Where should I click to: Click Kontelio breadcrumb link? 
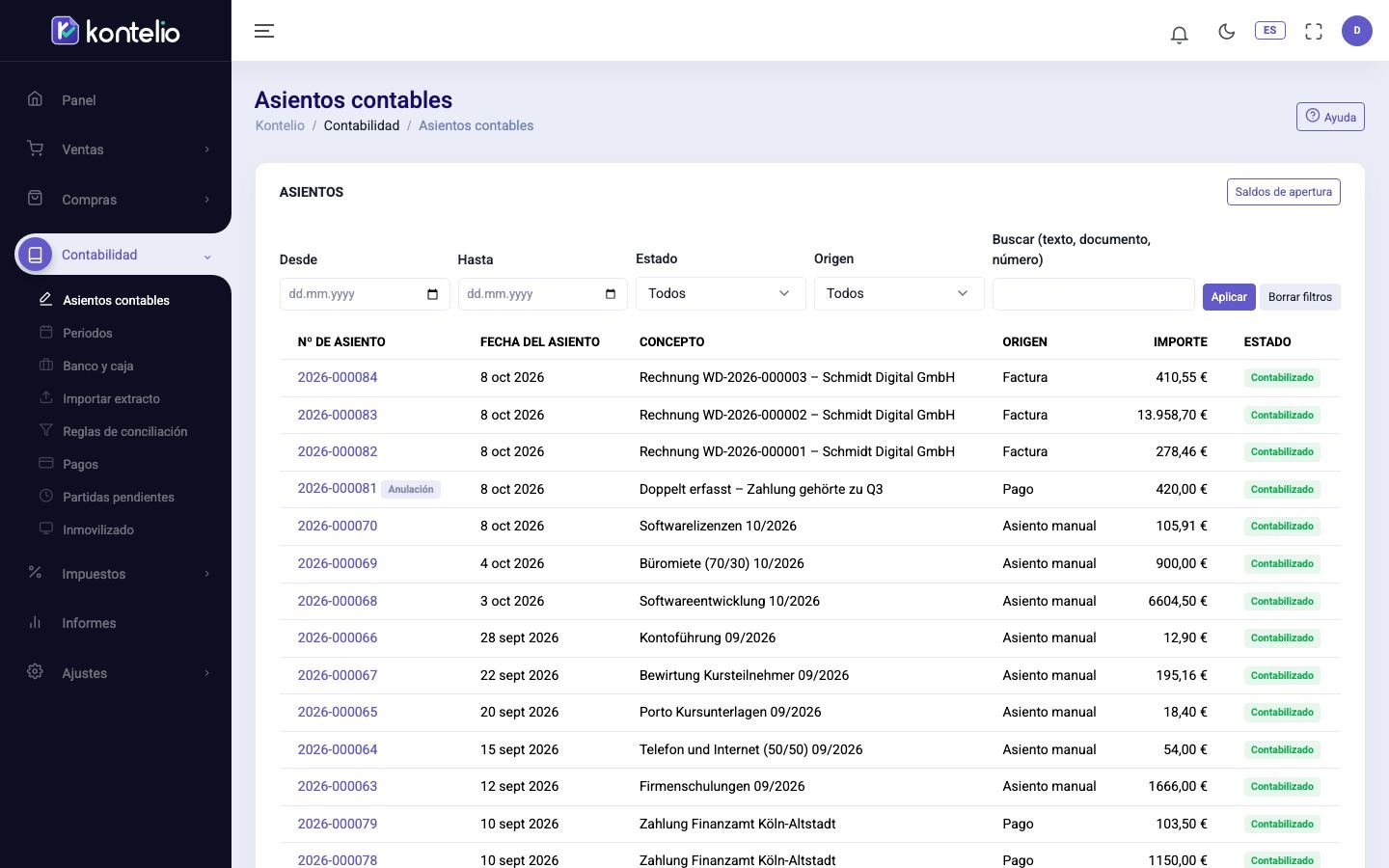point(280,125)
